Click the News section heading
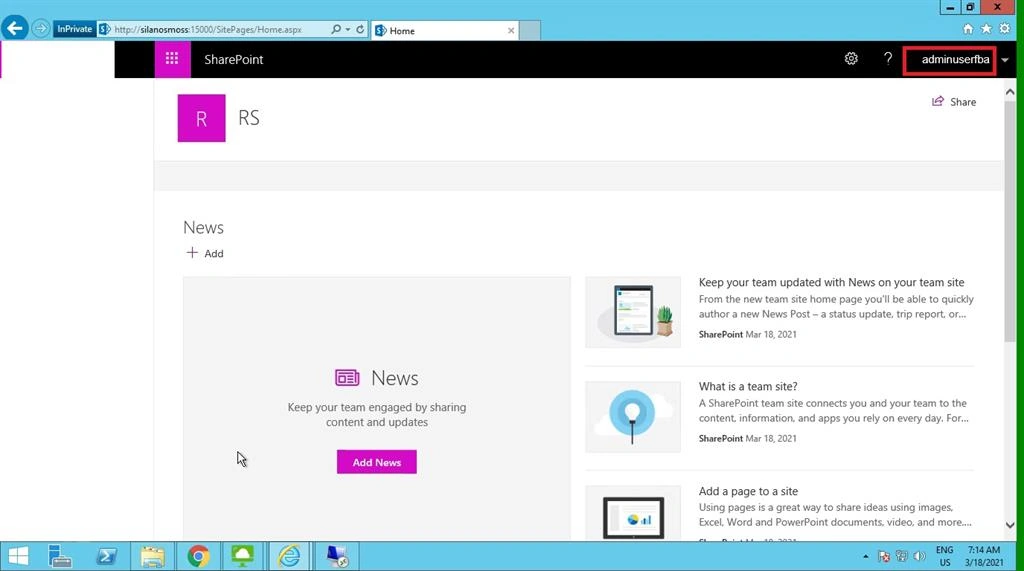1024x571 pixels. pyautogui.click(x=203, y=227)
